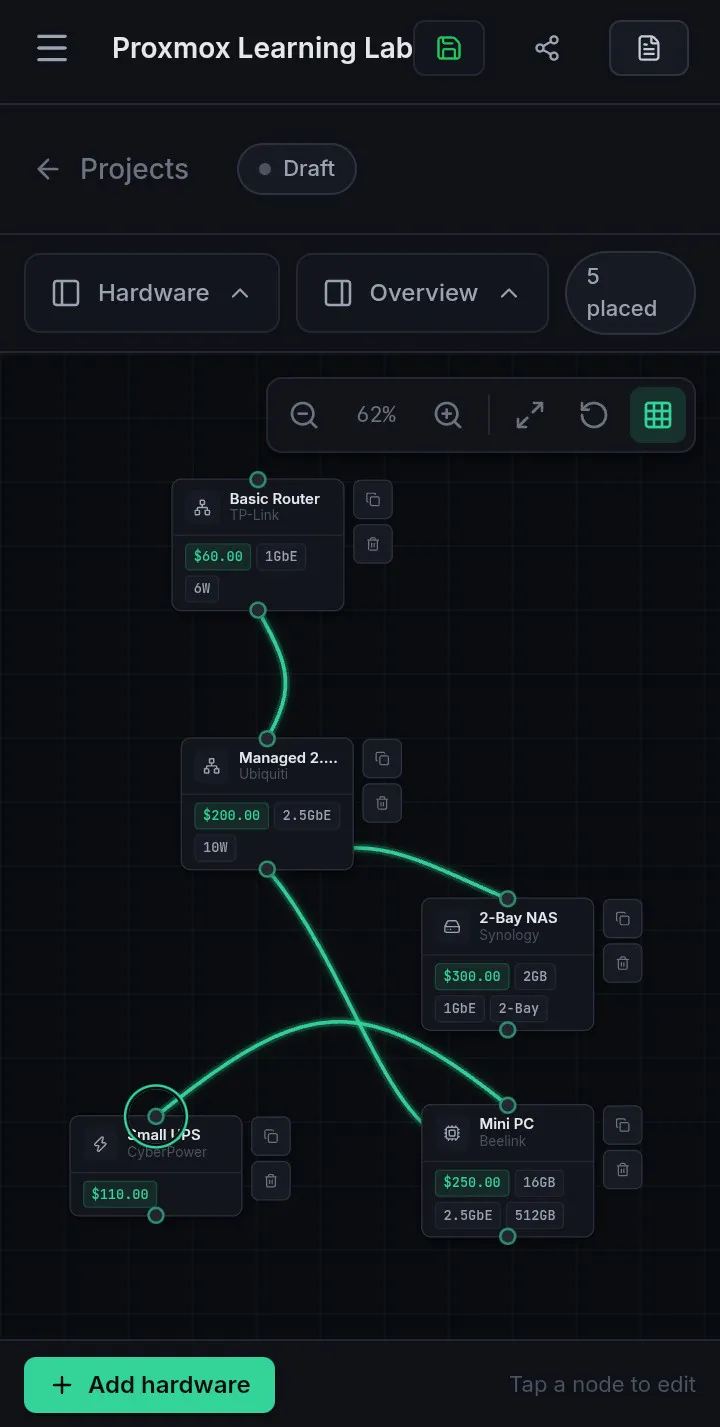This screenshot has height=1427, width=720.
Task: Duplicate the Basic Router node
Action: [373, 499]
